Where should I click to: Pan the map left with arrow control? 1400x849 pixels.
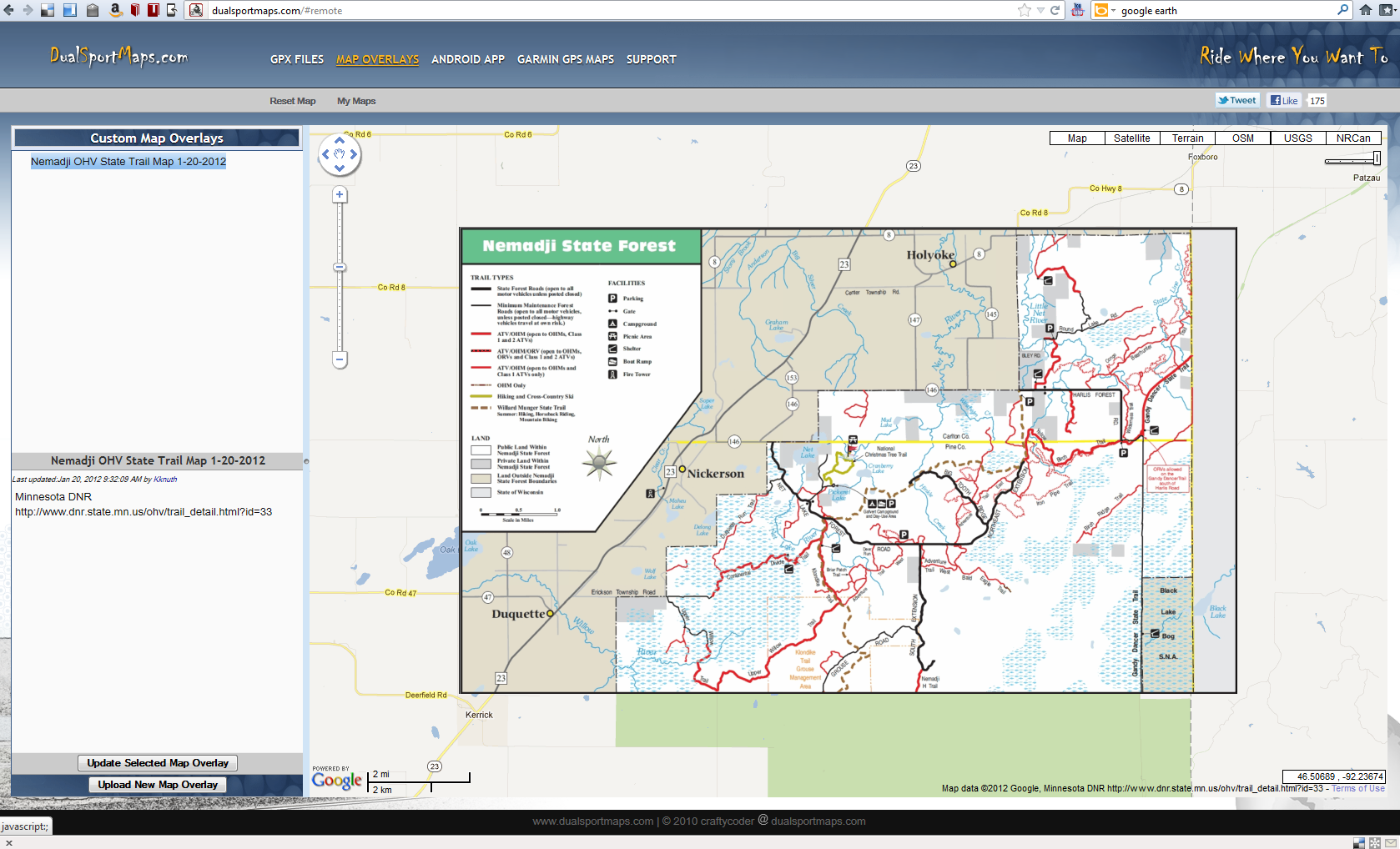click(x=325, y=154)
